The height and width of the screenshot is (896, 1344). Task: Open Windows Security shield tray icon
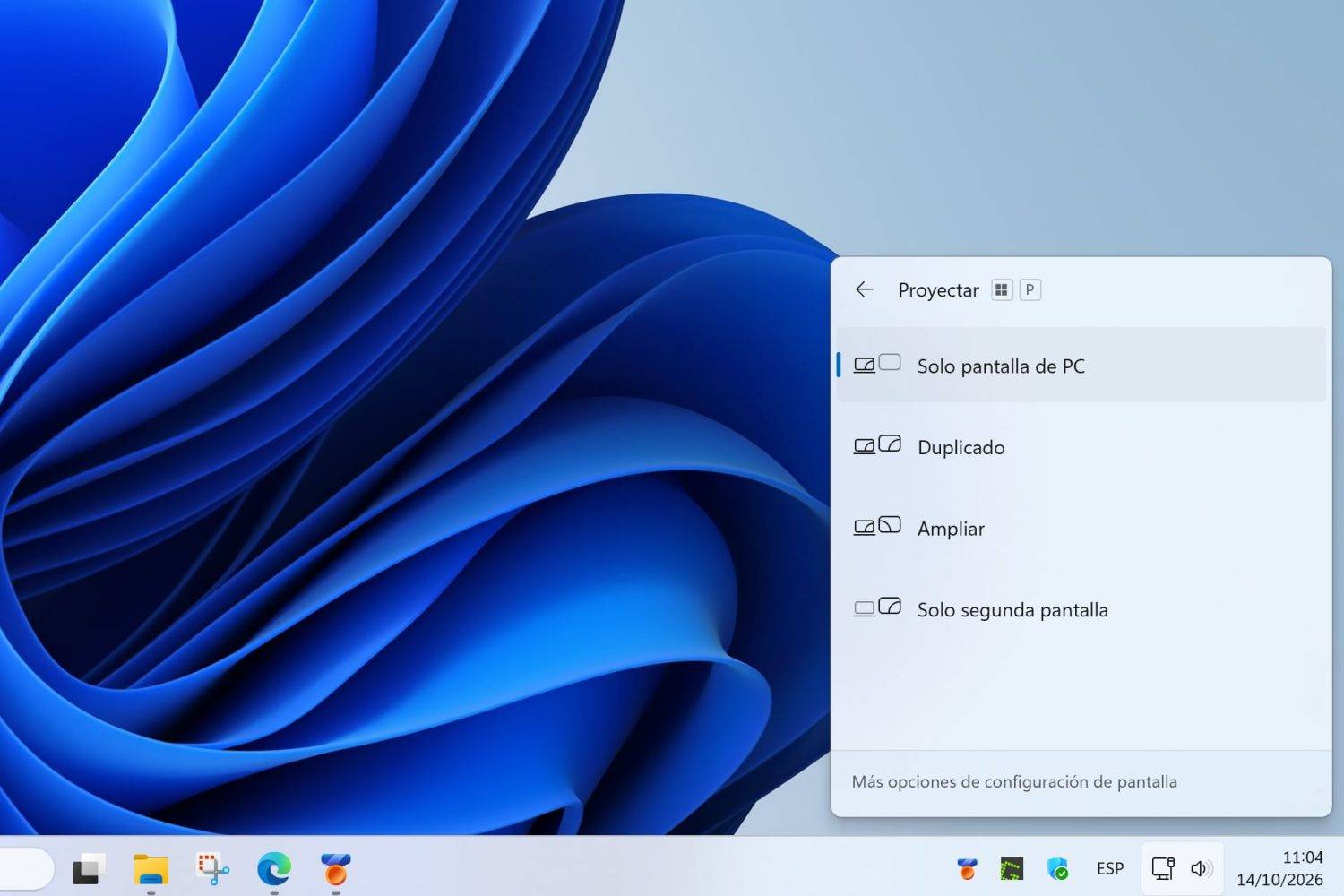1057,868
